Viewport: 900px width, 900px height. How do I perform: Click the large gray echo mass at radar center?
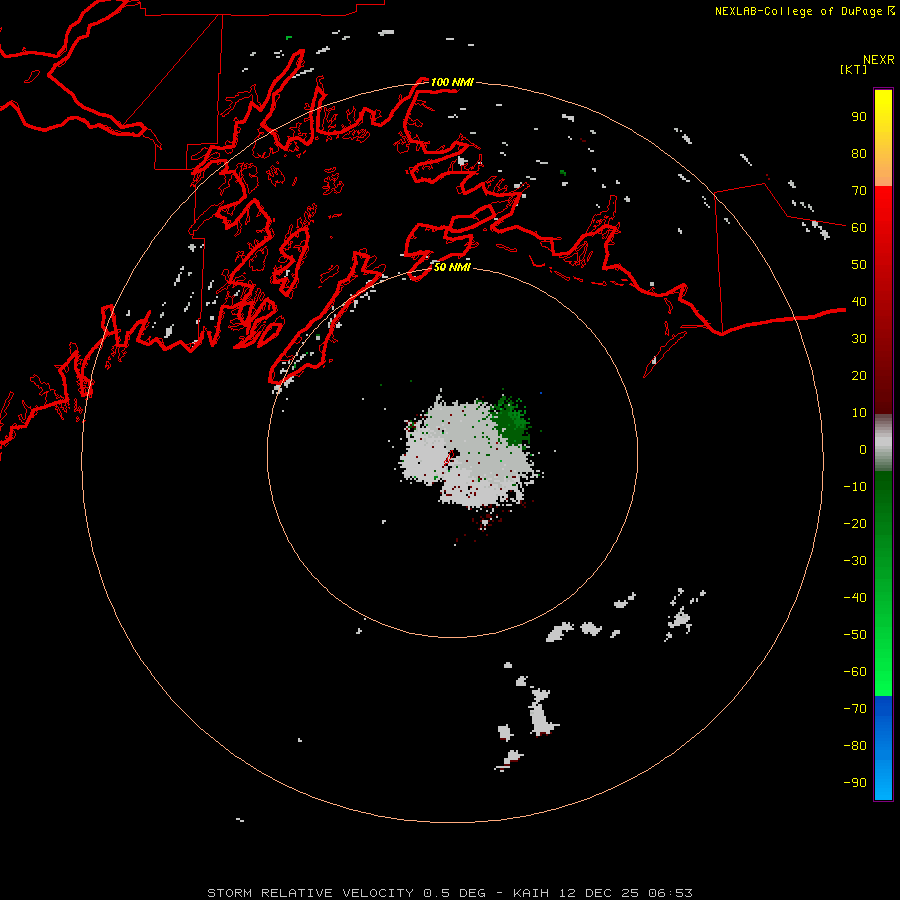[468, 453]
